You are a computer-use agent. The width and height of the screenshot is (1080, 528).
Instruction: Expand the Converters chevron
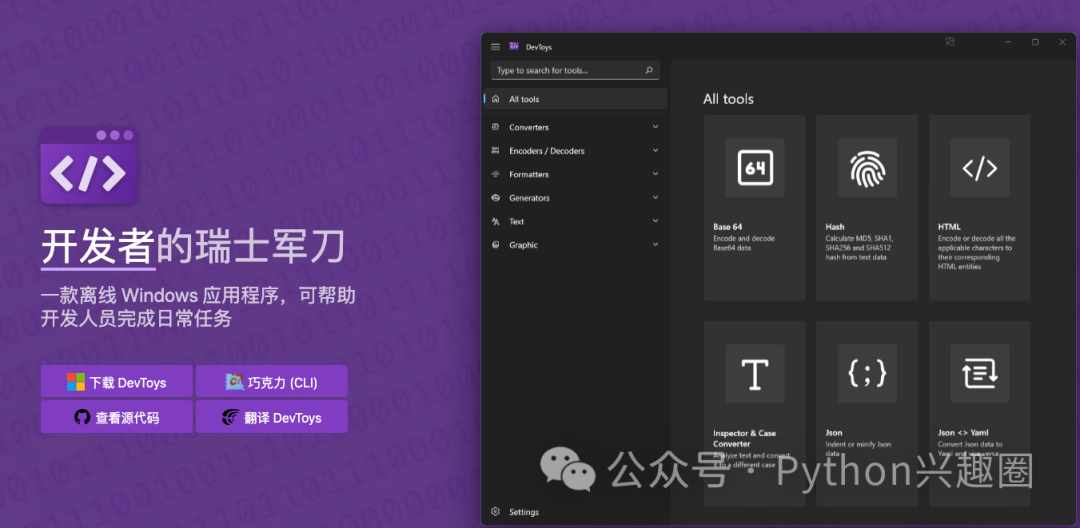tap(655, 127)
